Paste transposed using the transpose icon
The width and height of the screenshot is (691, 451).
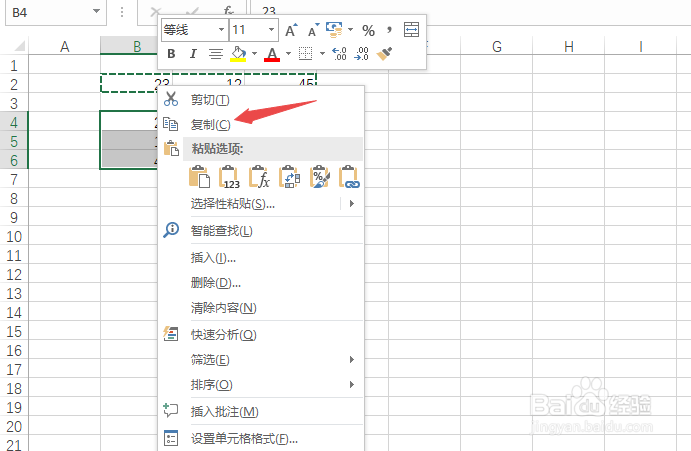coord(290,177)
